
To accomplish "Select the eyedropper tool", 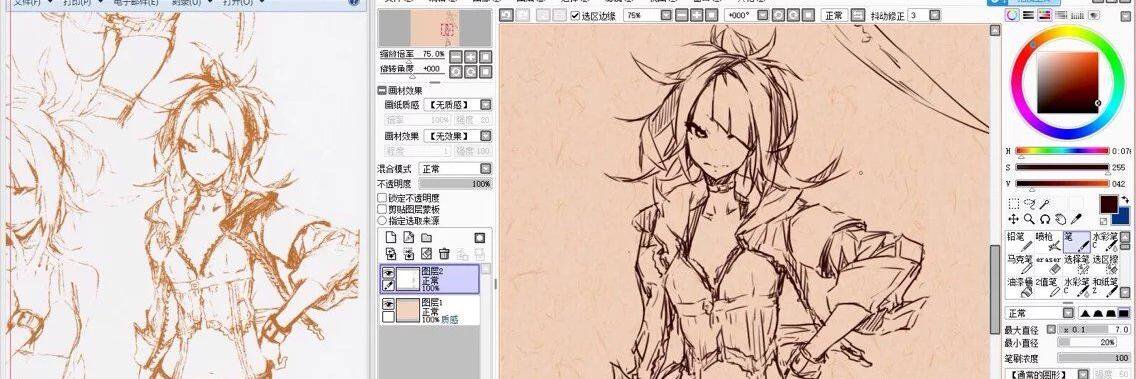I will (1077, 219).
